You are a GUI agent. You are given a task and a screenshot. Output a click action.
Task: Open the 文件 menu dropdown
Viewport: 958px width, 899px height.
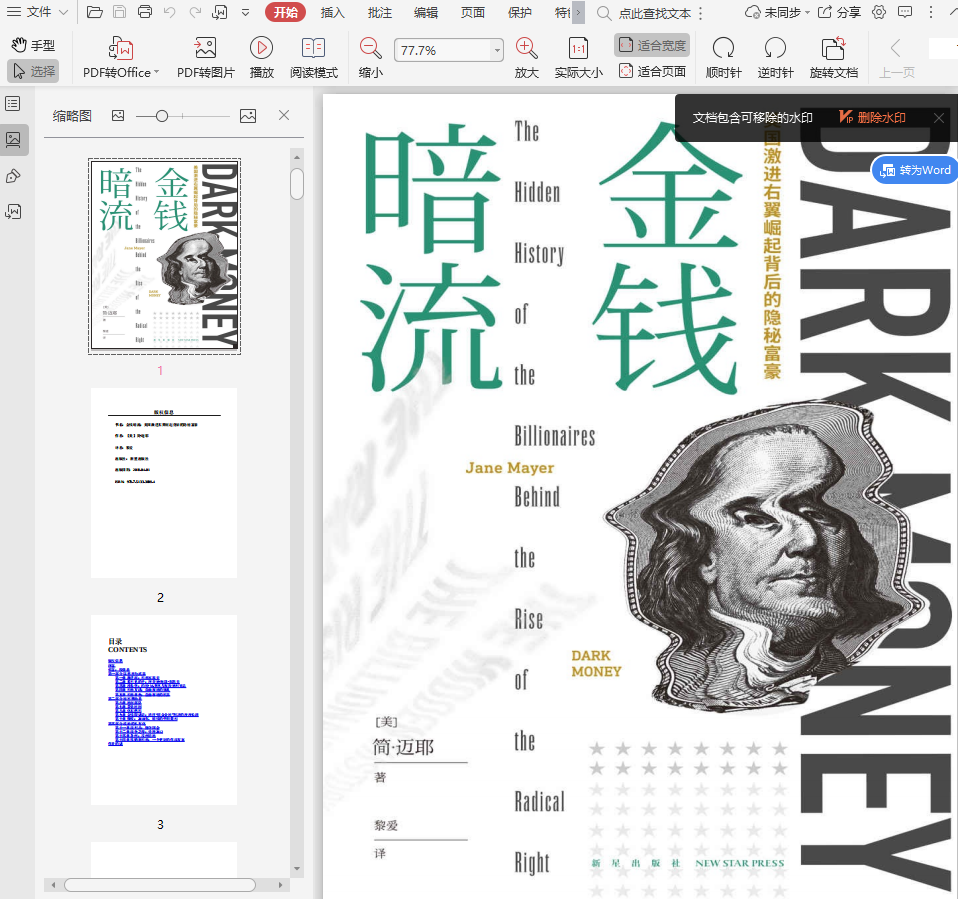(x=38, y=12)
